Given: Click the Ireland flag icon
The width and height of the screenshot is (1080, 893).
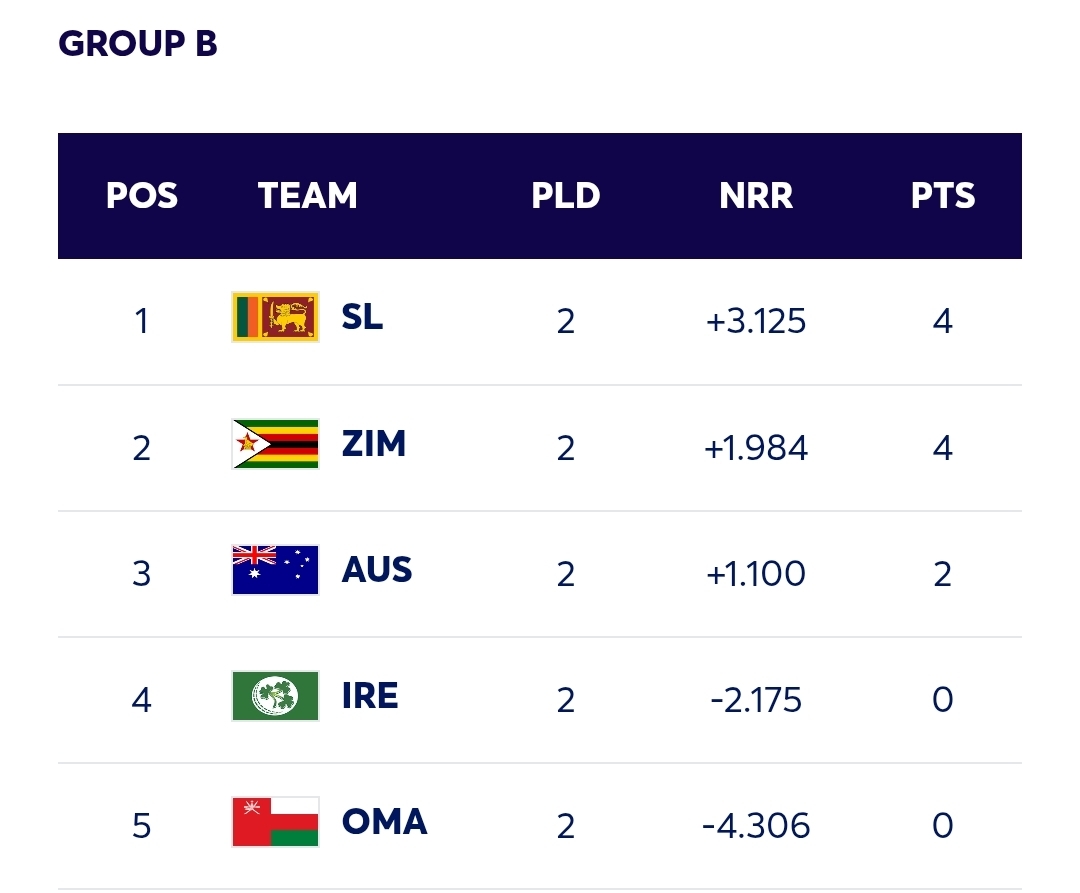Looking at the screenshot, I should (275, 696).
